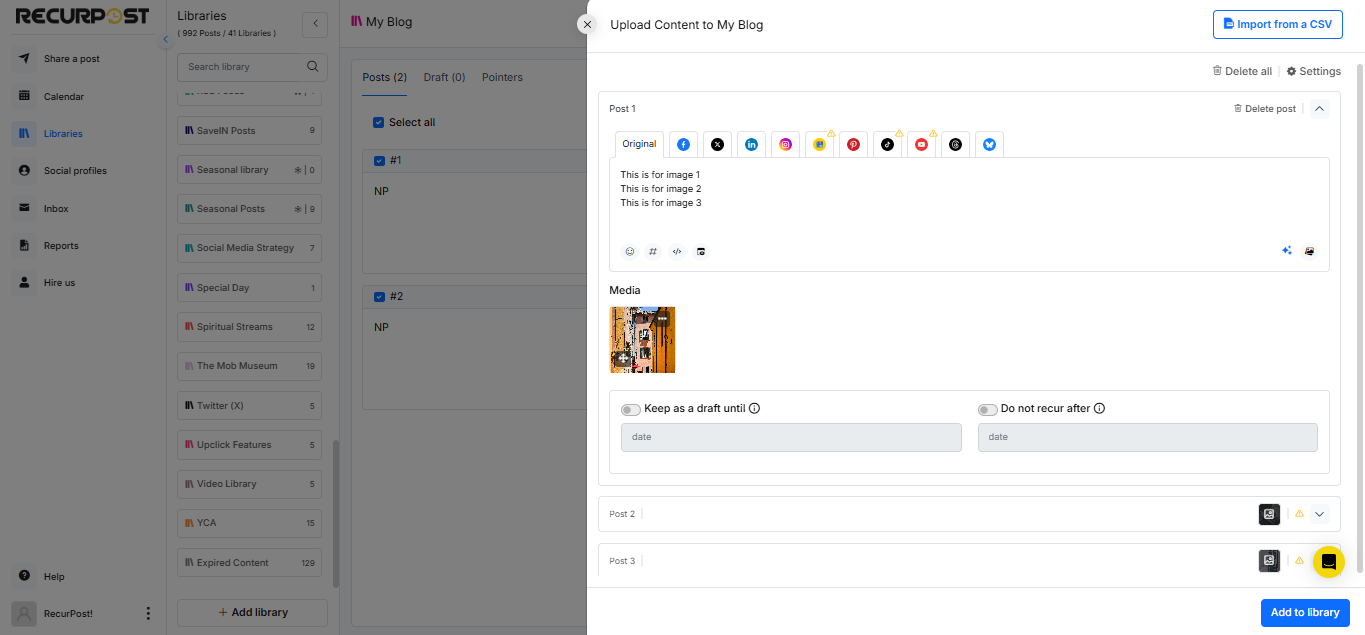
Task: Click the Post 2 media image icon
Action: click(1269, 514)
